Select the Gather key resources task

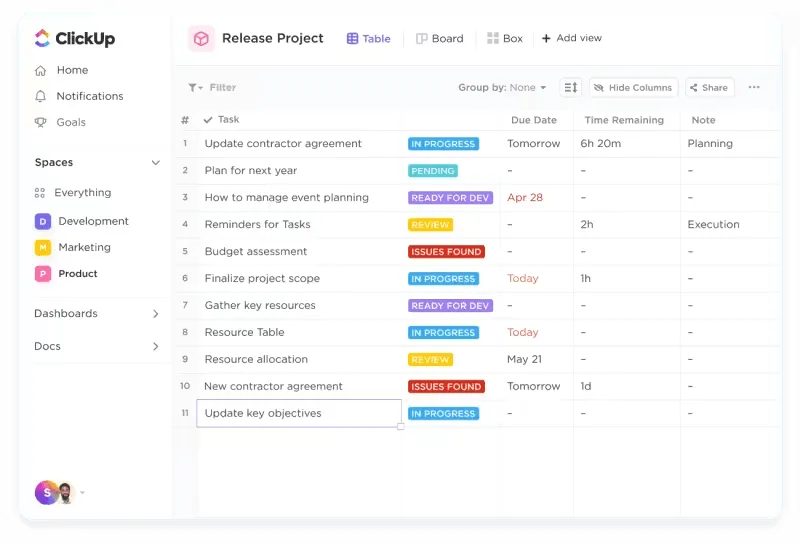(x=260, y=305)
